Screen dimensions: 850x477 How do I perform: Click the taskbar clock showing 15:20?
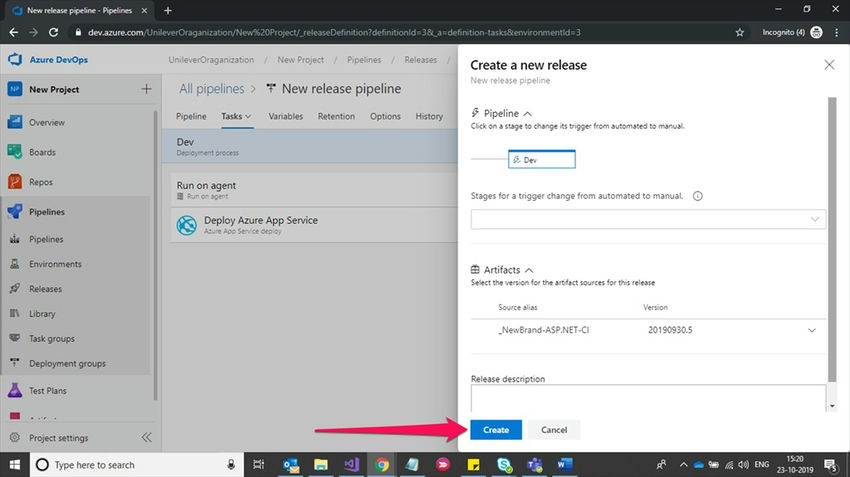tap(795, 465)
